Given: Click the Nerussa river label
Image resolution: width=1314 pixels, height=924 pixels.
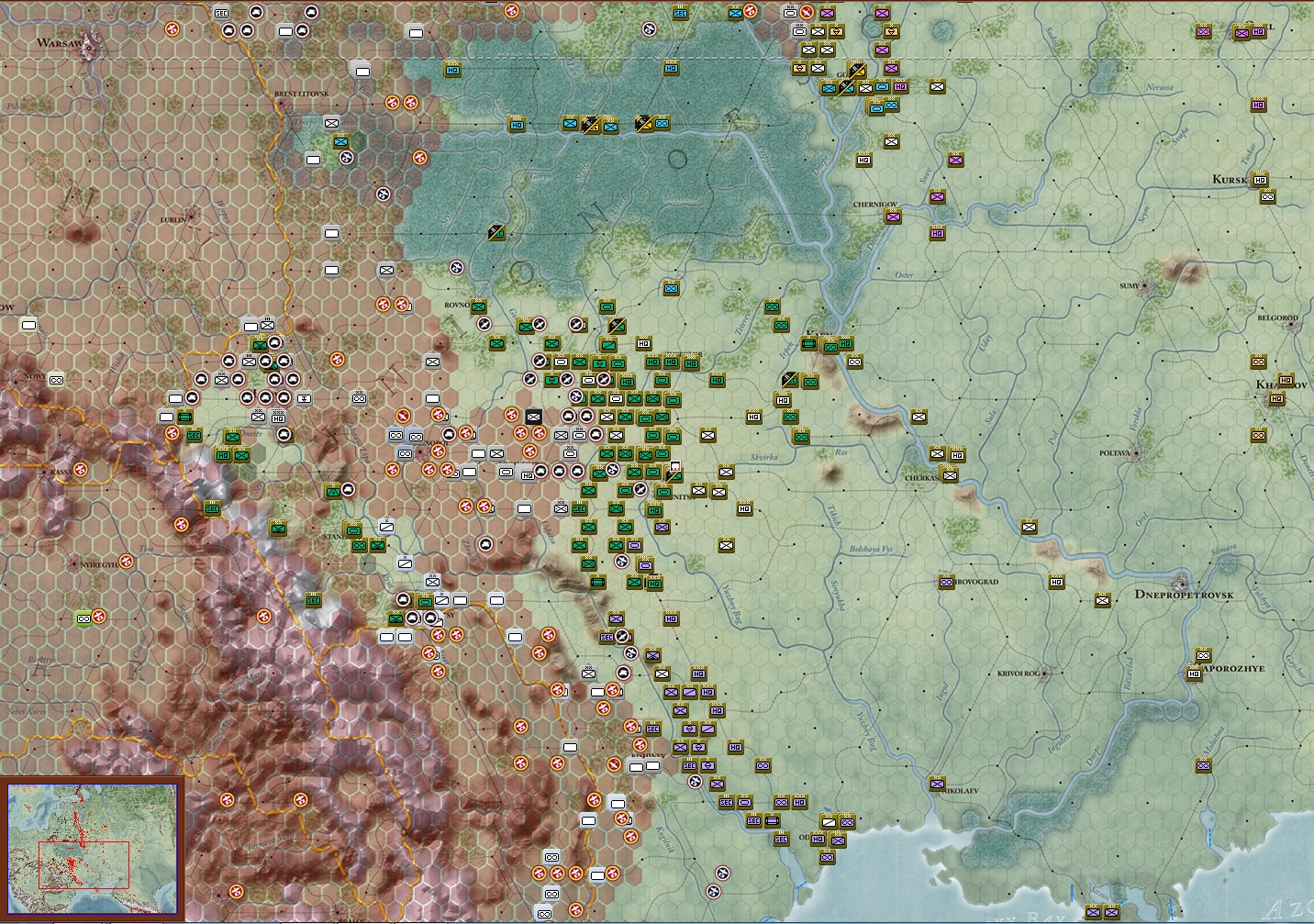Looking at the screenshot, I should (1159, 88).
